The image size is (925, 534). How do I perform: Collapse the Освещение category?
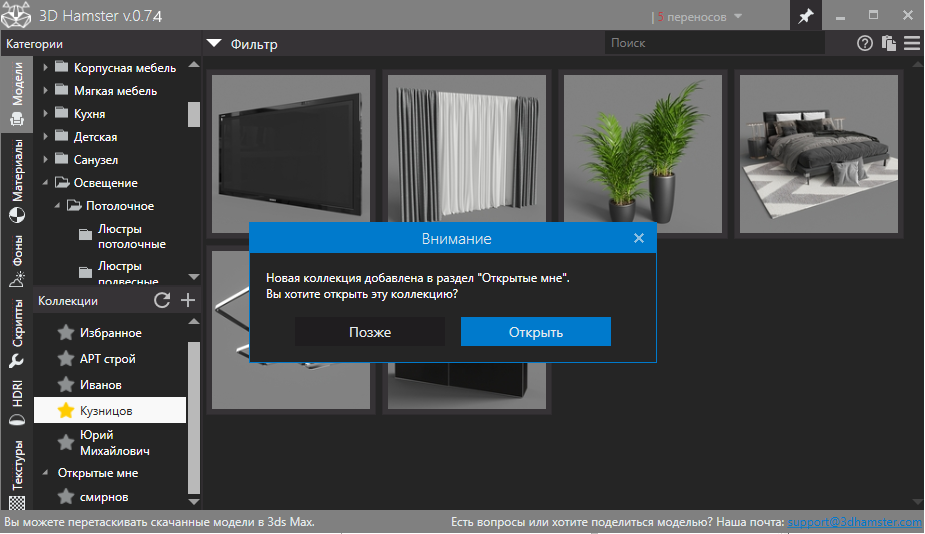coord(45,183)
